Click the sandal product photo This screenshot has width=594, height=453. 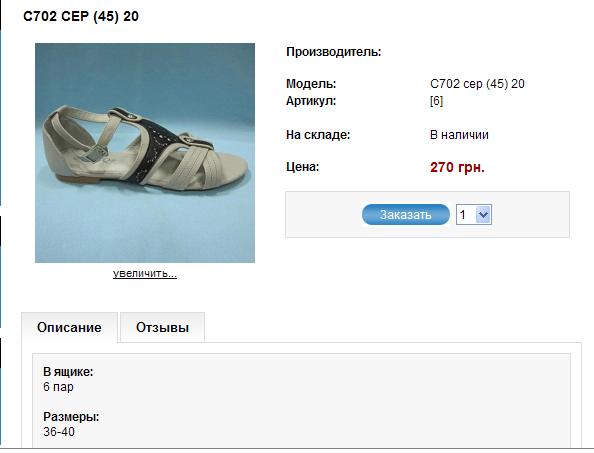pos(145,153)
